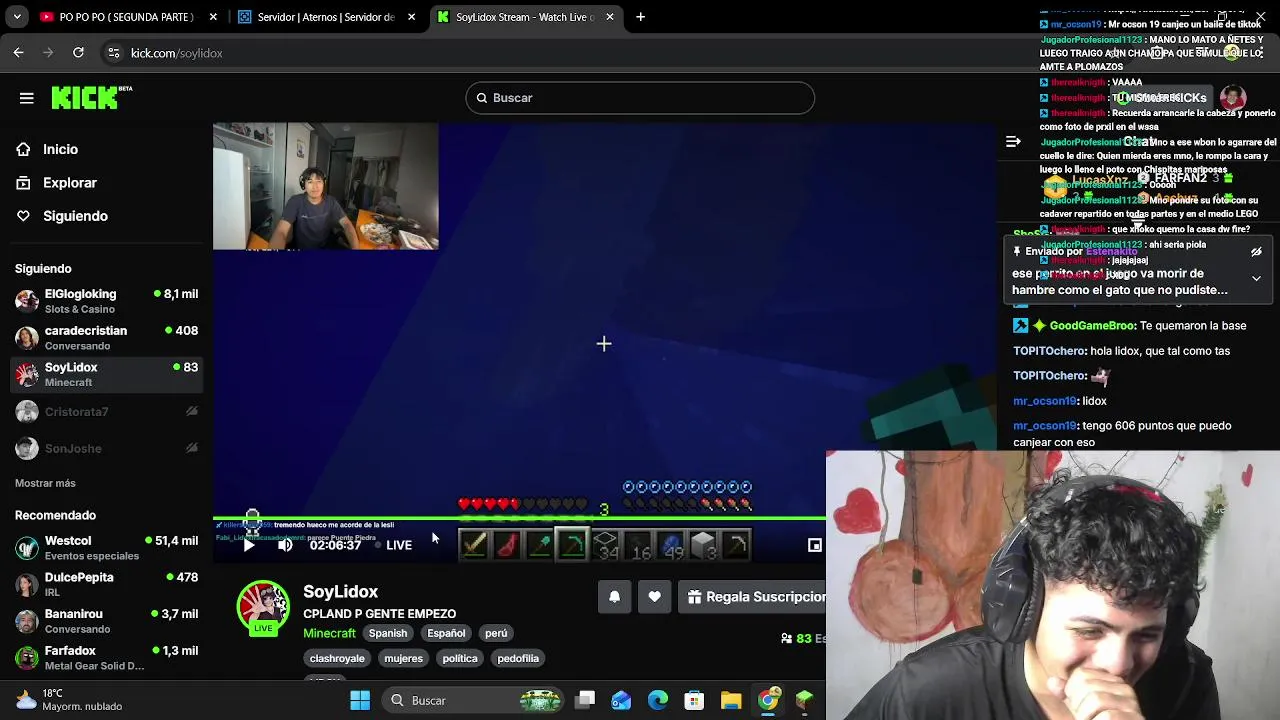
Task: Open recommended channel DulcePepita
Action: pos(106,584)
